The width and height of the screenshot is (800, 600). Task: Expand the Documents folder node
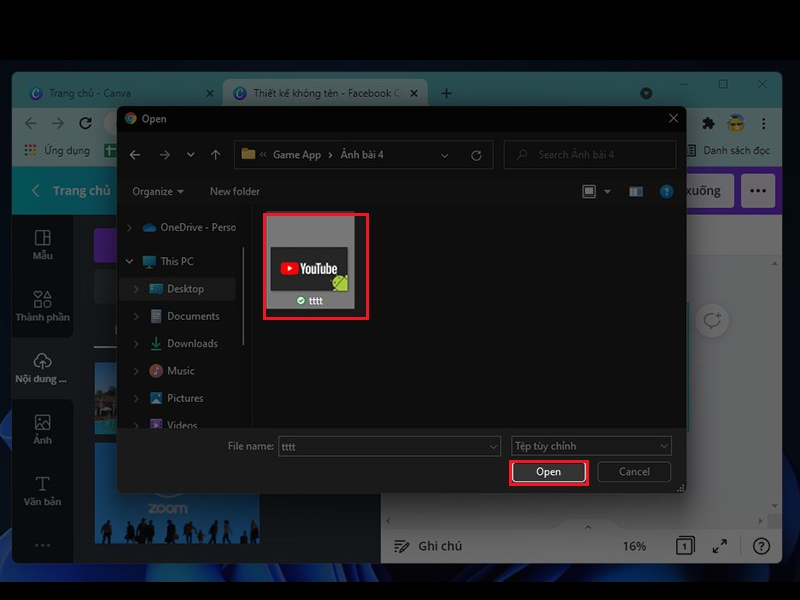136,316
